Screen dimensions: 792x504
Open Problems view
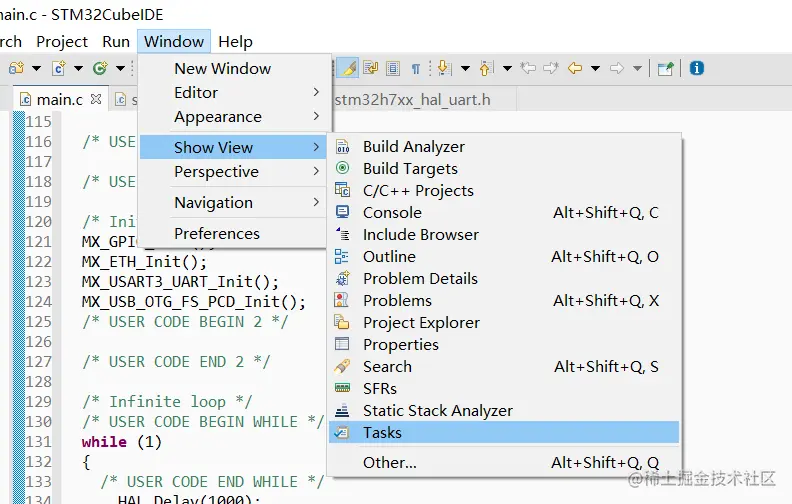click(x=504, y=300)
